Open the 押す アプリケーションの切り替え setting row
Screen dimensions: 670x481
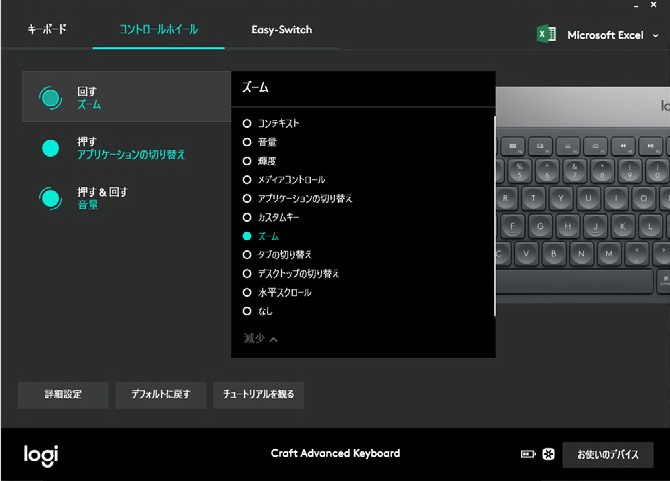[x=126, y=148]
